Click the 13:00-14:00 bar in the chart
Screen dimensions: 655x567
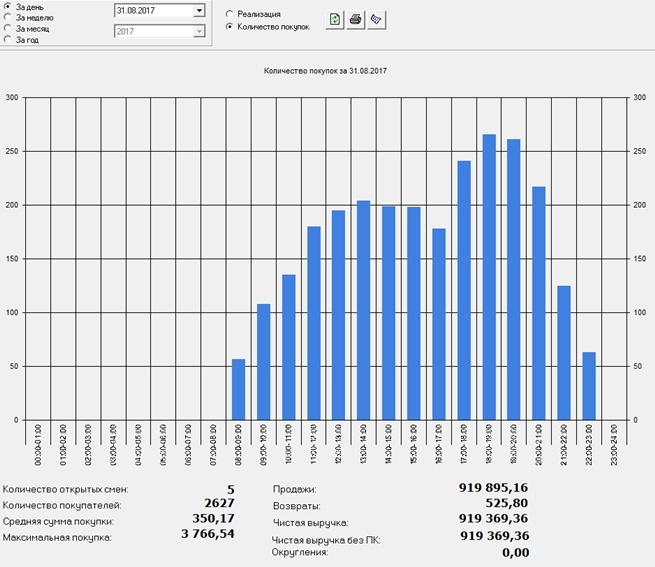point(363,310)
